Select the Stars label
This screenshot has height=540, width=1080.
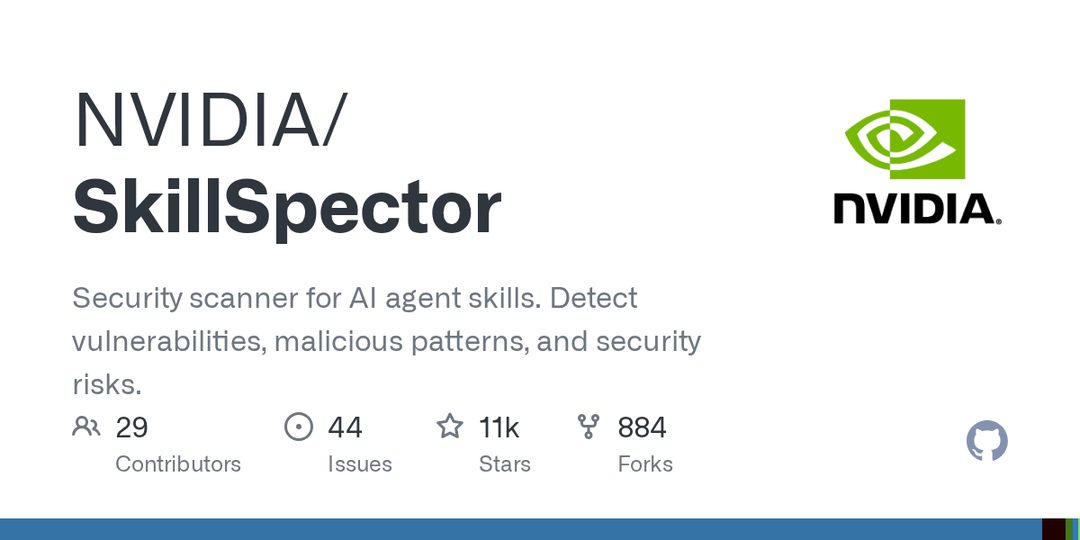[505, 464]
